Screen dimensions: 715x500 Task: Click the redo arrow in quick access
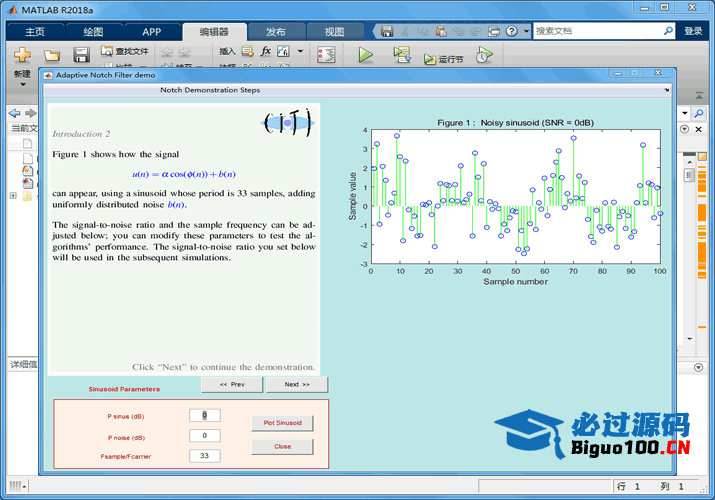476,31
